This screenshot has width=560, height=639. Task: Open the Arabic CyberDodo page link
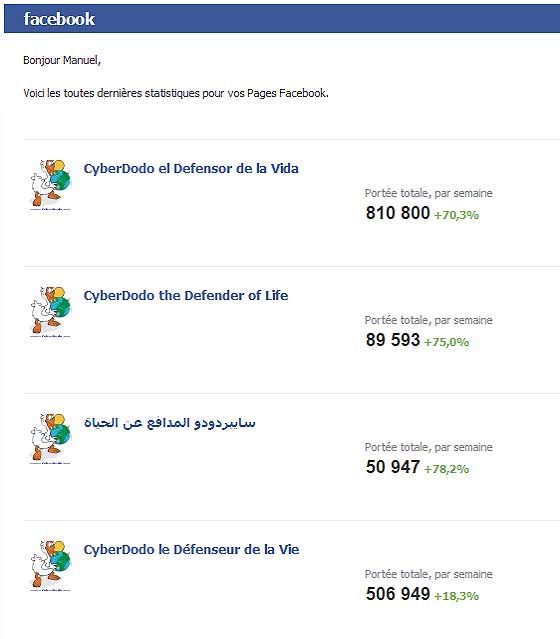[170, 423]
